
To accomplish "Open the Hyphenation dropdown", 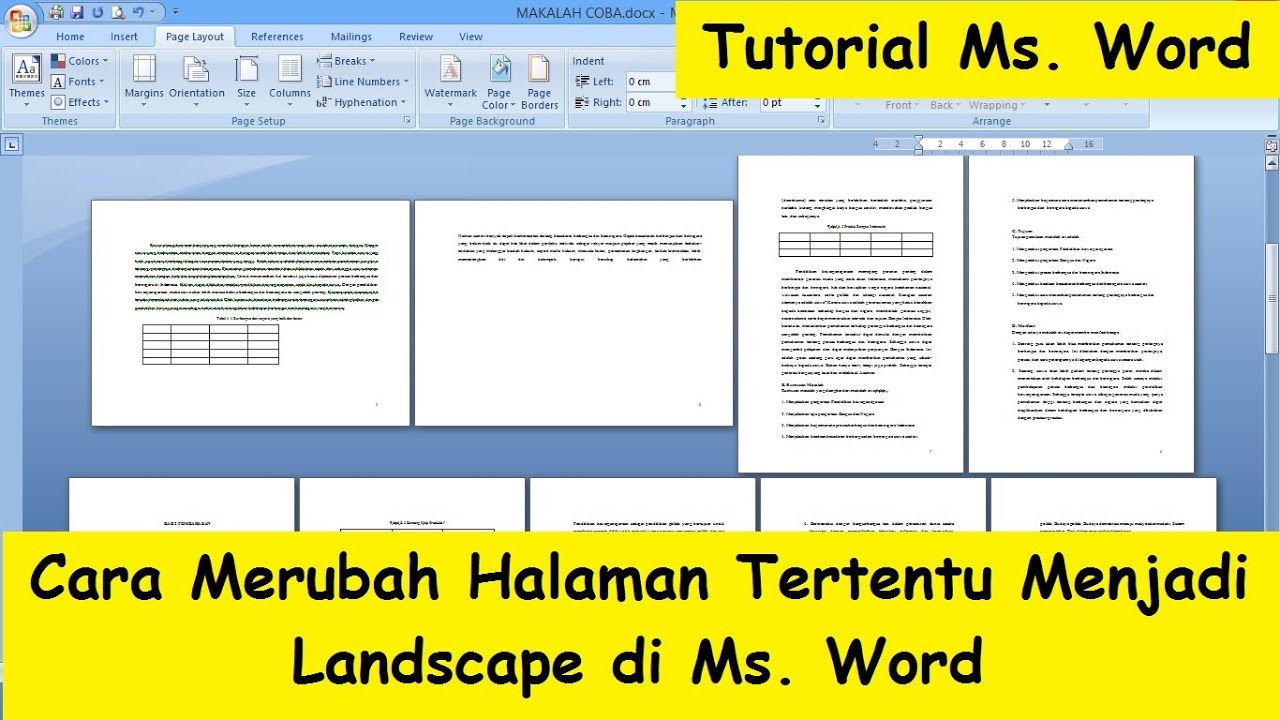I will (x=362, y=102).
